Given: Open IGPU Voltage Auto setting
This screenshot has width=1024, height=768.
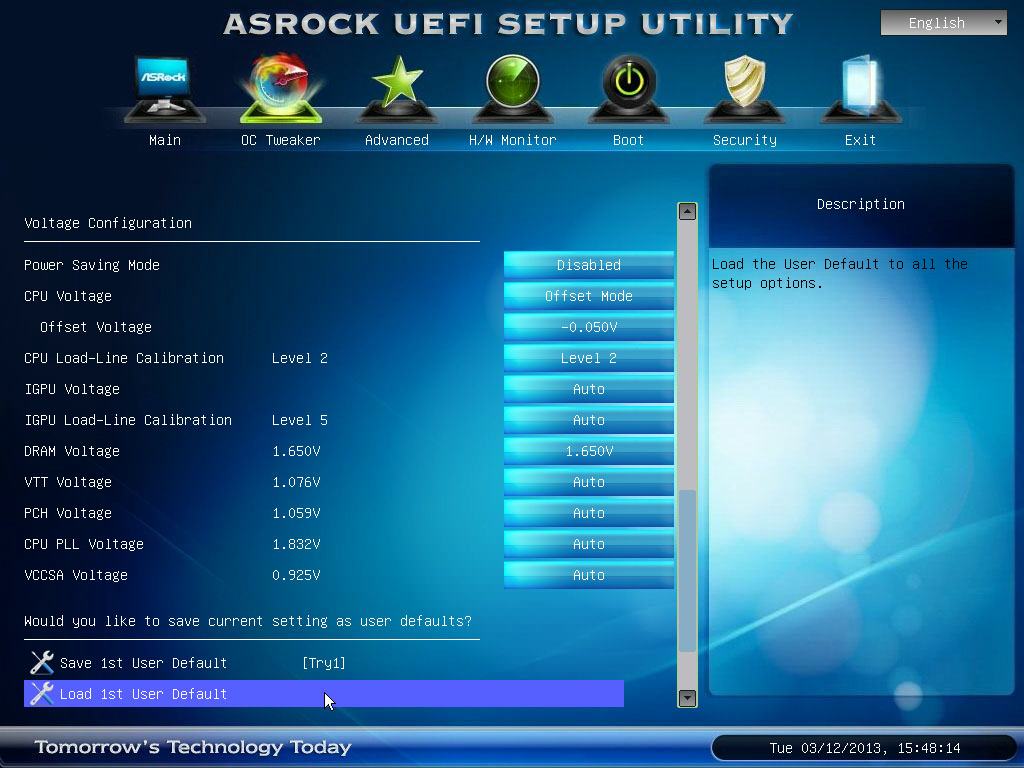Looking at the screenshot, I should pyautogui.click(x=588, y=389).
